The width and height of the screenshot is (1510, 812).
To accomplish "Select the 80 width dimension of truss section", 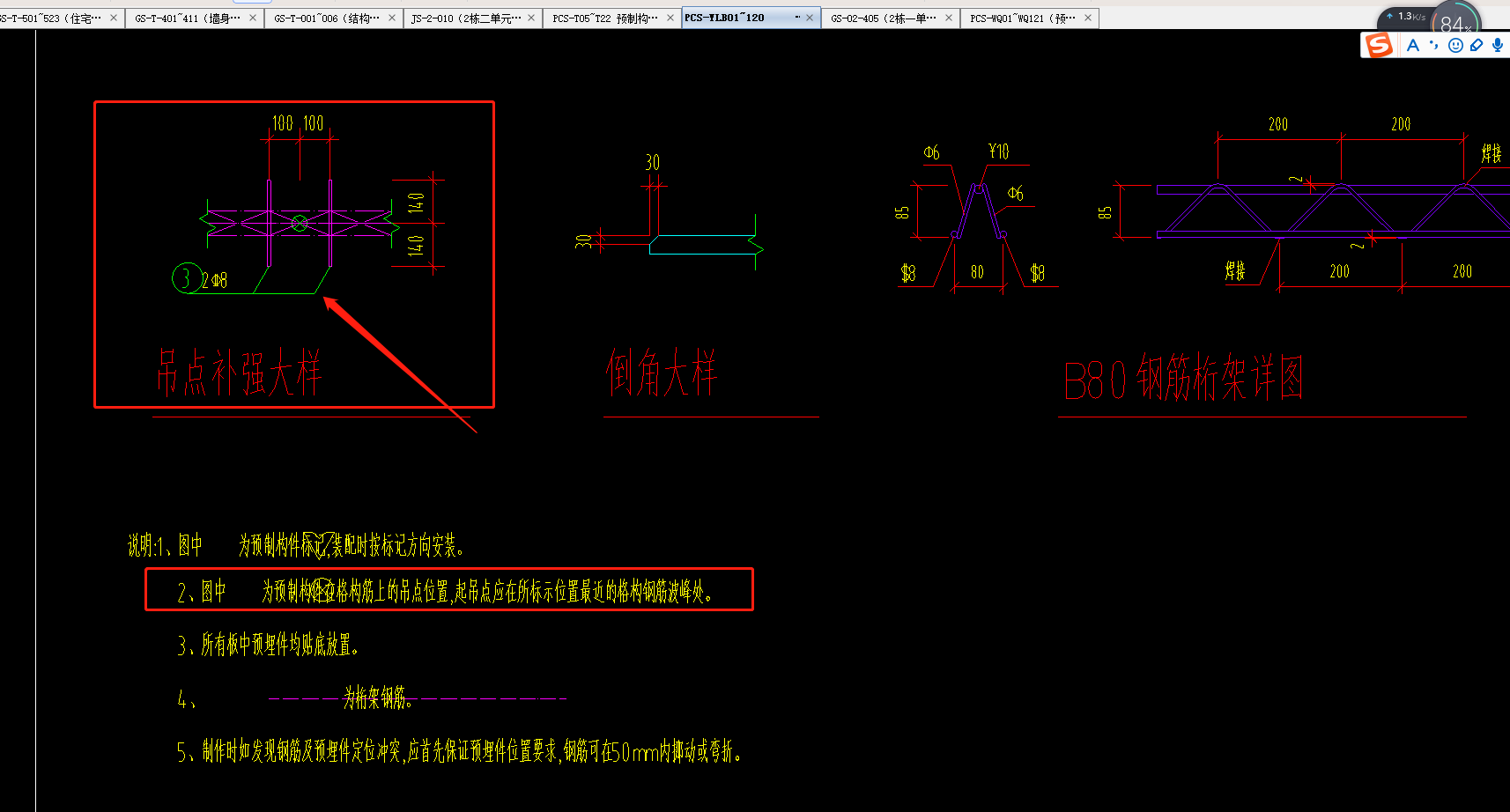I will tap(977, 272).
